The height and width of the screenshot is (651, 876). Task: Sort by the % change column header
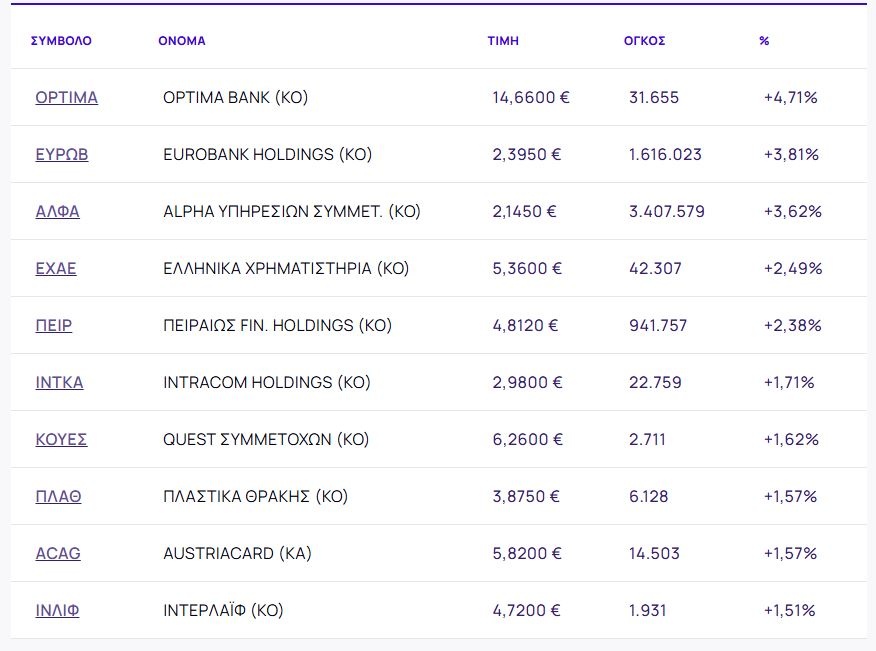point(764,41)
